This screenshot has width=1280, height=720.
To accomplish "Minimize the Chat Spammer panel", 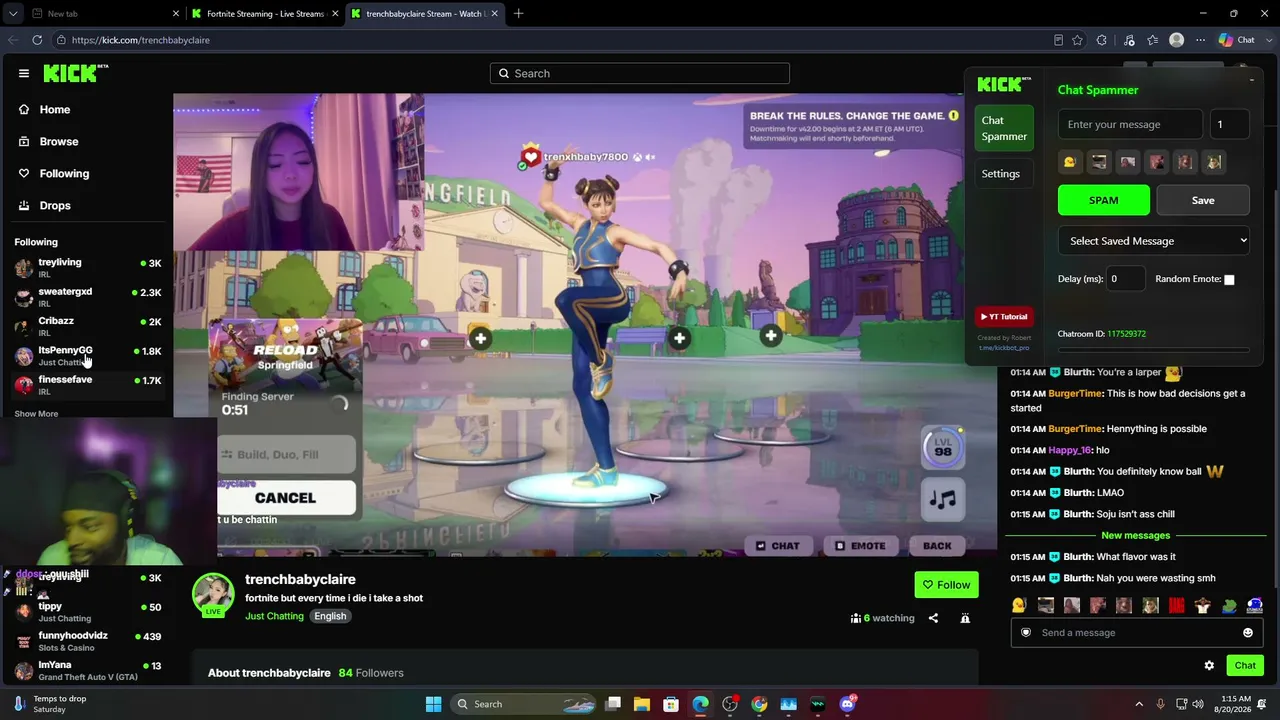I will click(x=1251, y=79).
